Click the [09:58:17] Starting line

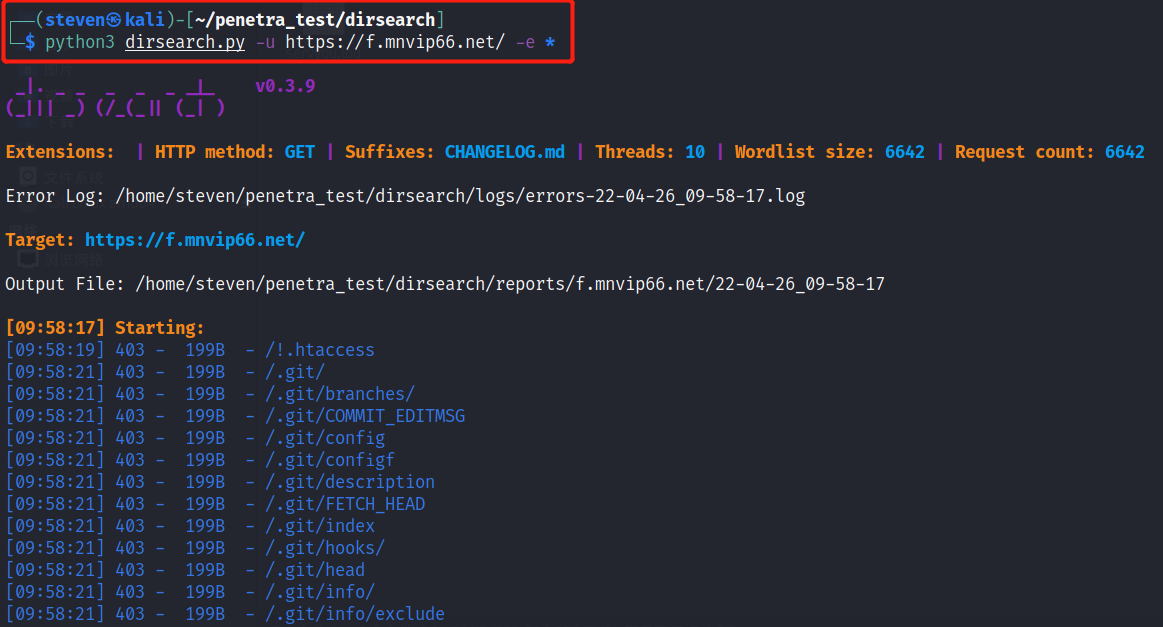[105, 328]
